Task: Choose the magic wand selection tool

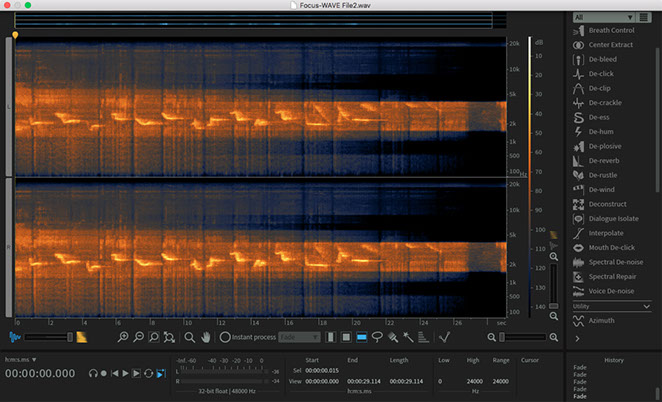Action: click(408, 337)
